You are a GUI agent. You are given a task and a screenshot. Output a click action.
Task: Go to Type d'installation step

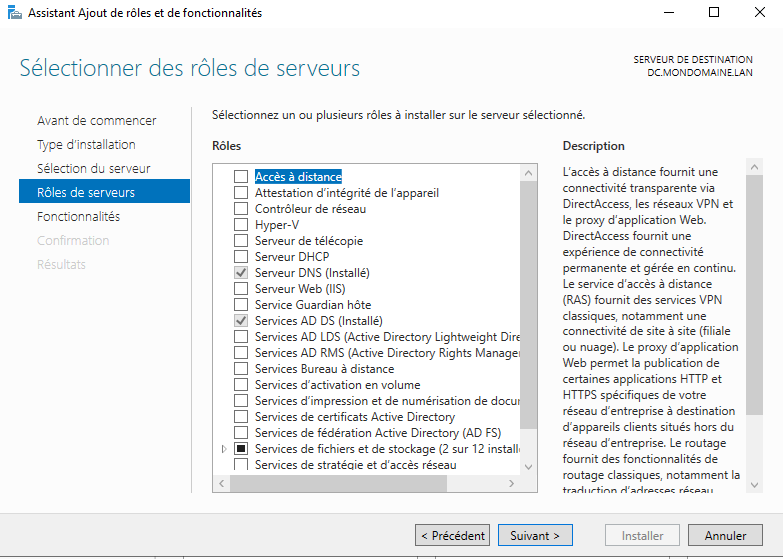[x=86, y=144]
